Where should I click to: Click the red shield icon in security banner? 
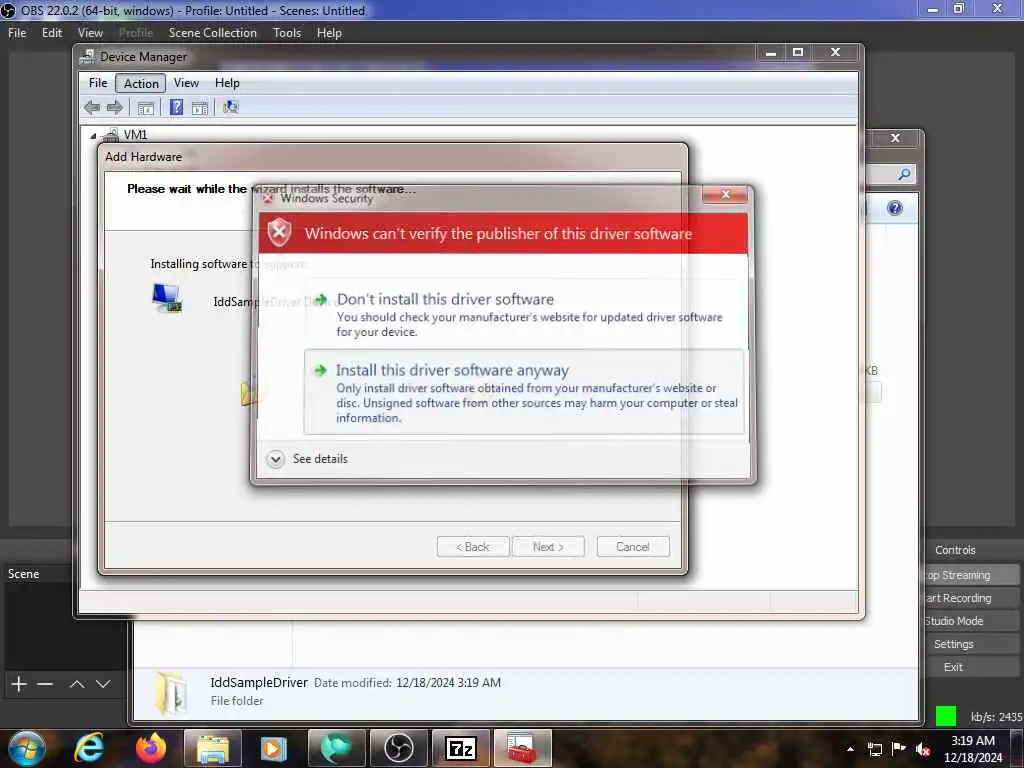point(280,232)
